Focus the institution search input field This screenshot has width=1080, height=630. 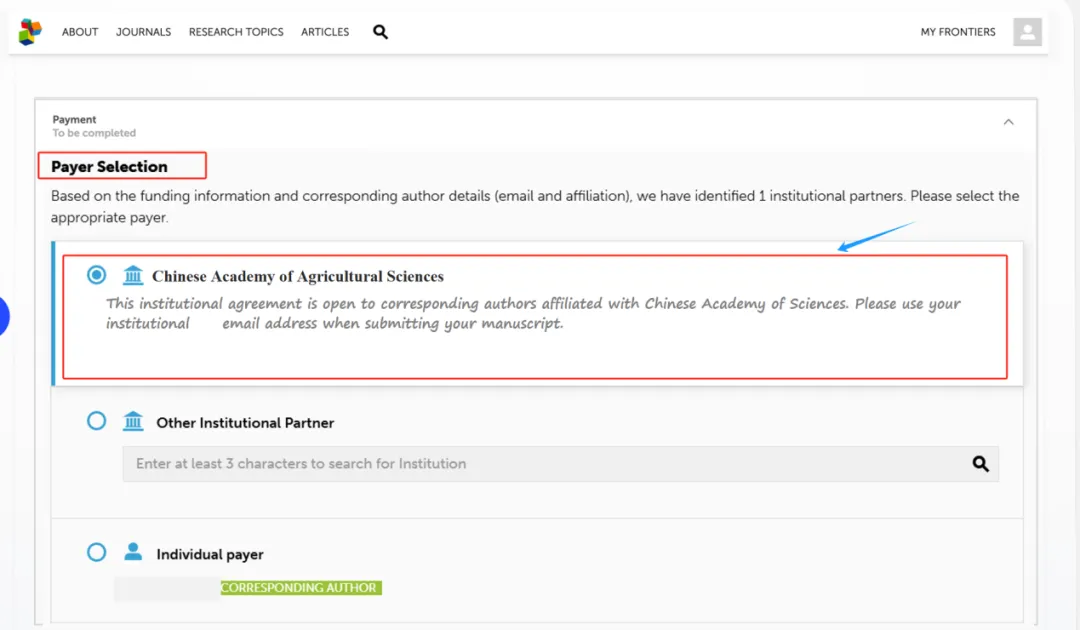(540, 464)
